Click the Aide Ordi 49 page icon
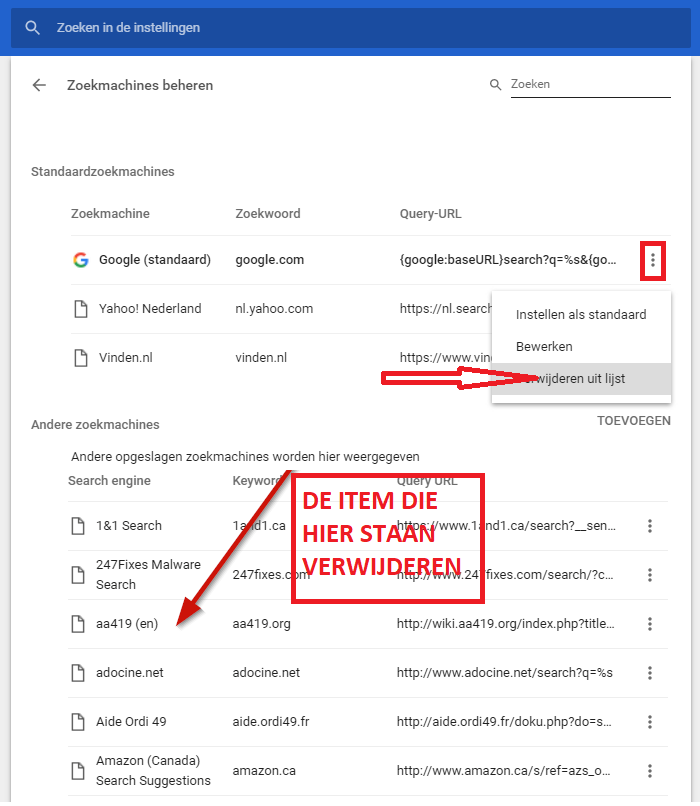This screenshot has width=700, height=806. [x=78, y=722]
